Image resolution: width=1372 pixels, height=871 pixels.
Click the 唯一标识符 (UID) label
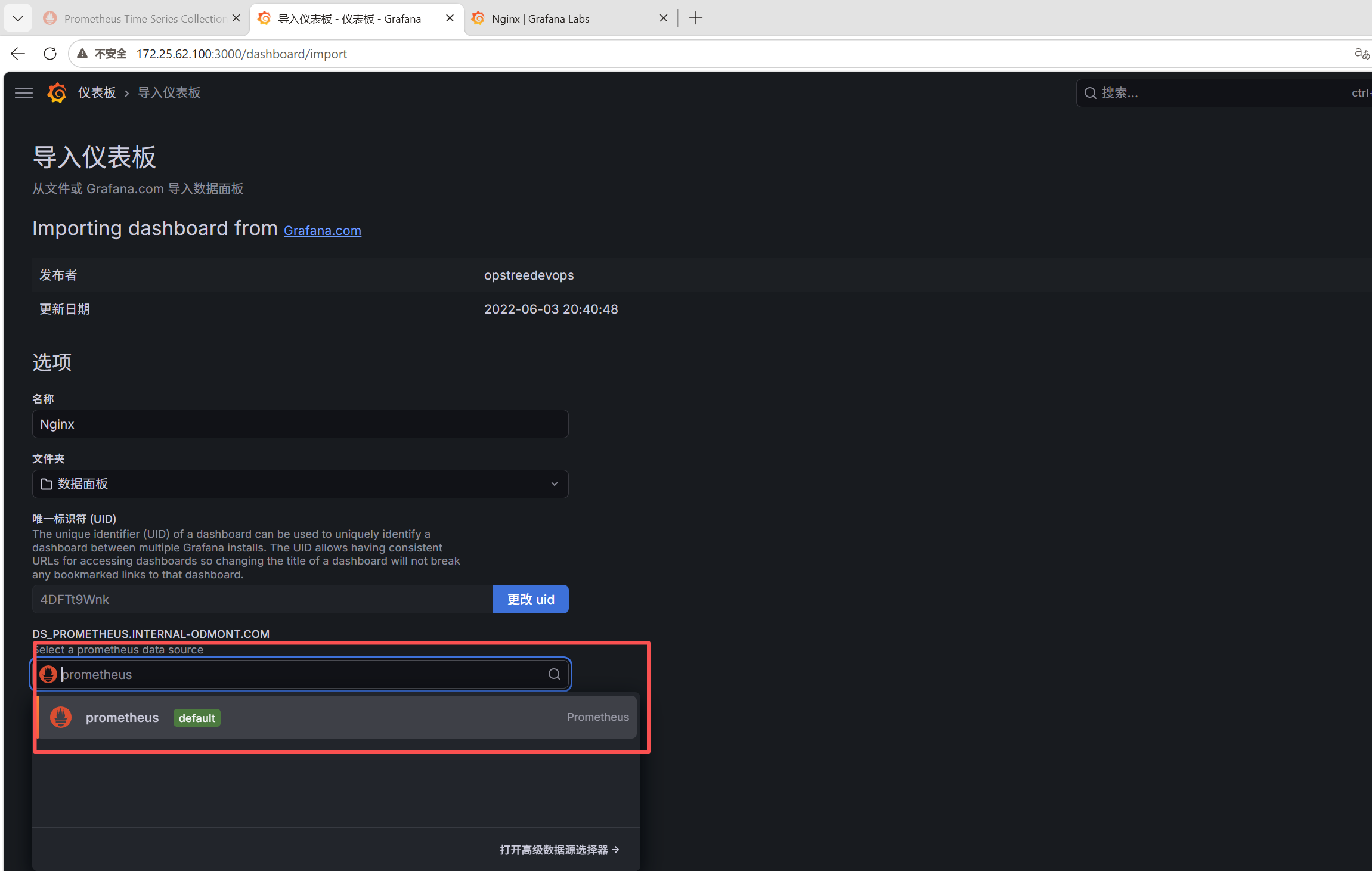coord(75,519)
